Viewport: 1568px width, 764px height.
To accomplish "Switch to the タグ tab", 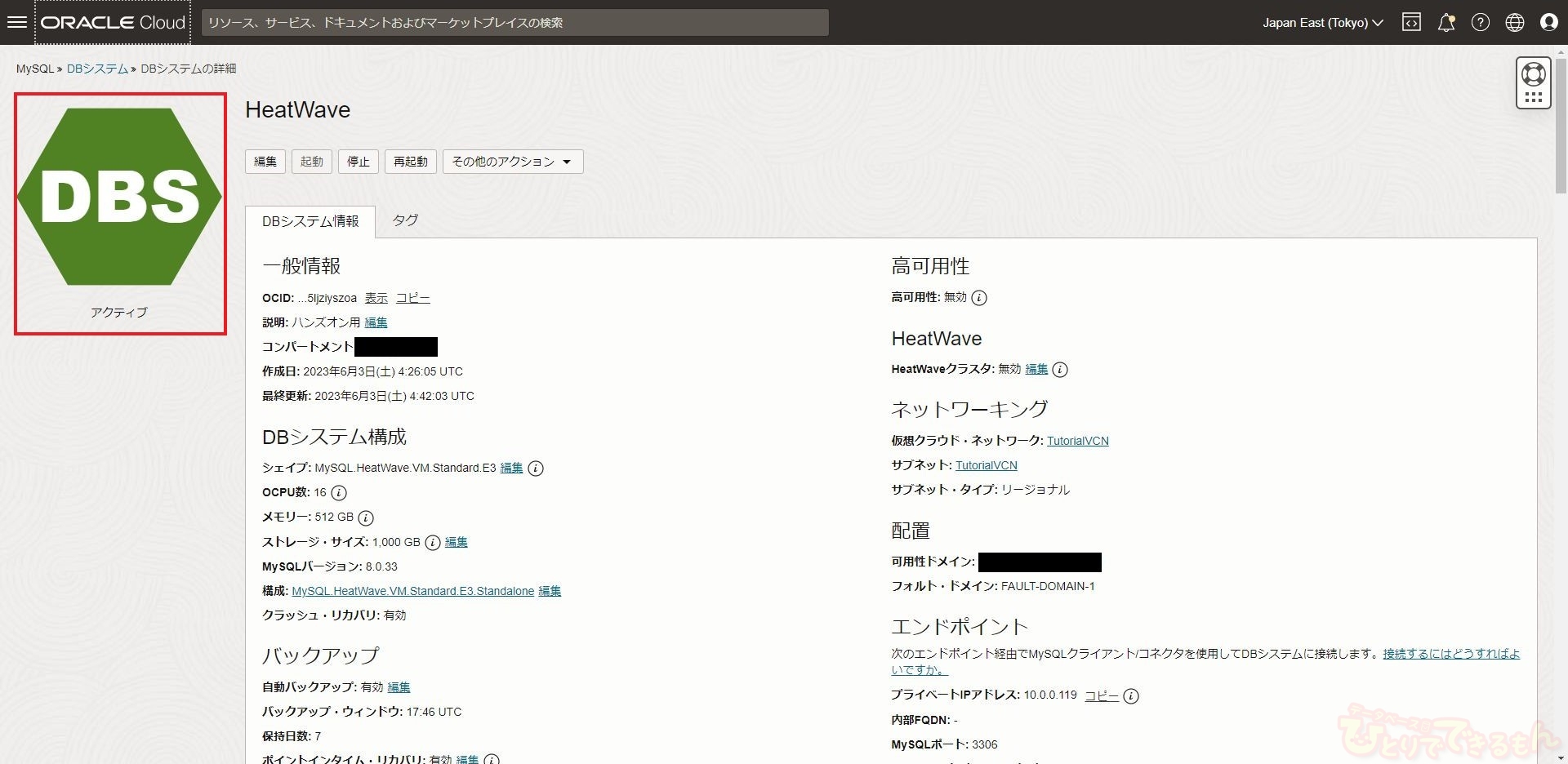I will click(x=405, y=220).
